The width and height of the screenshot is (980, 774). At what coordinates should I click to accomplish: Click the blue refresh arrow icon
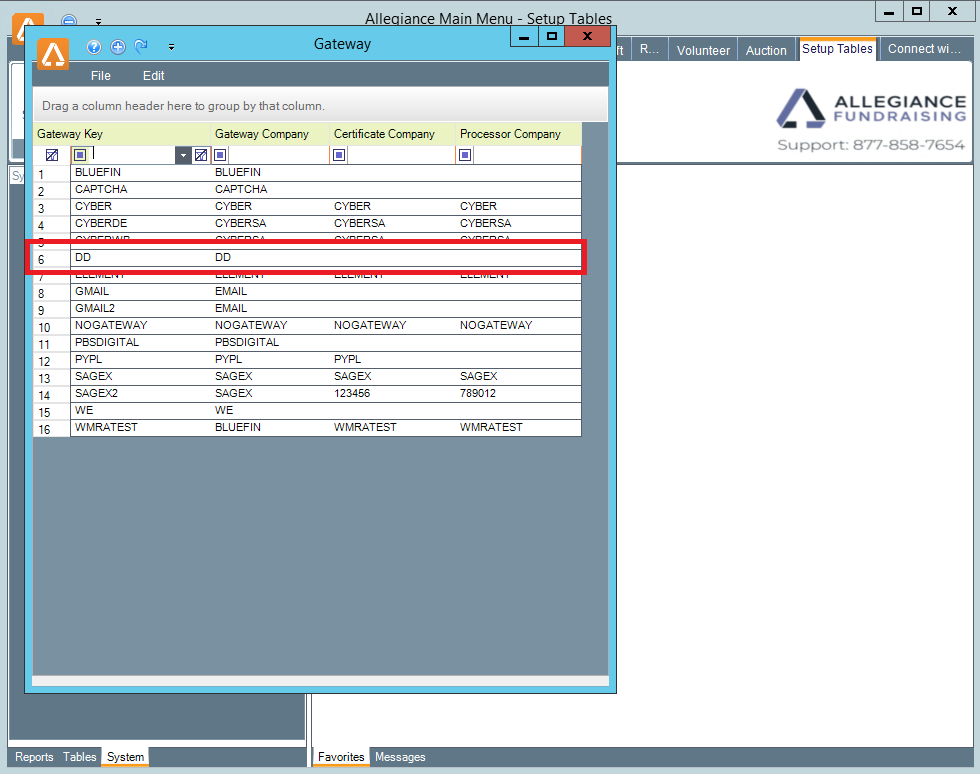tap(141, 46)
